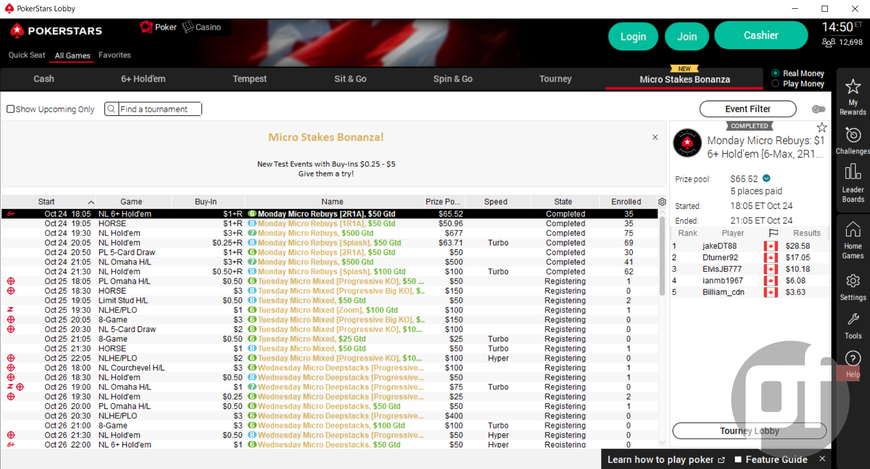Screen dimensions: 870x469
Task: Click the Casino icon in header
Action: (x=188, y=27)
